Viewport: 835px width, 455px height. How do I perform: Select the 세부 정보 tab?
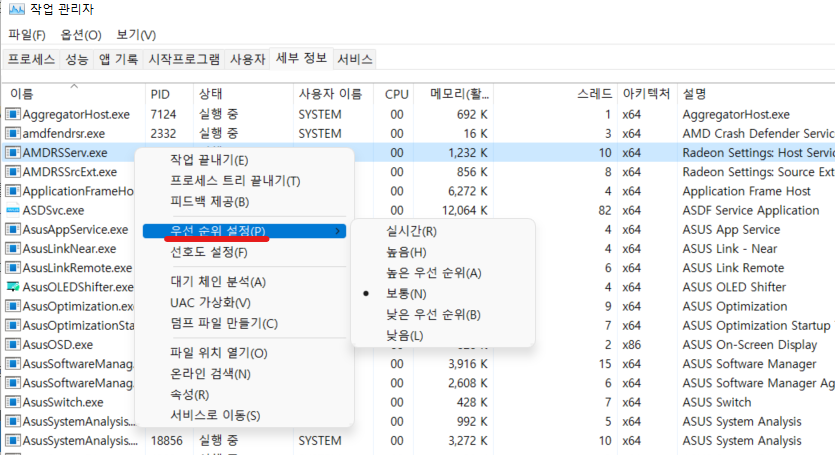coord(301,58)
